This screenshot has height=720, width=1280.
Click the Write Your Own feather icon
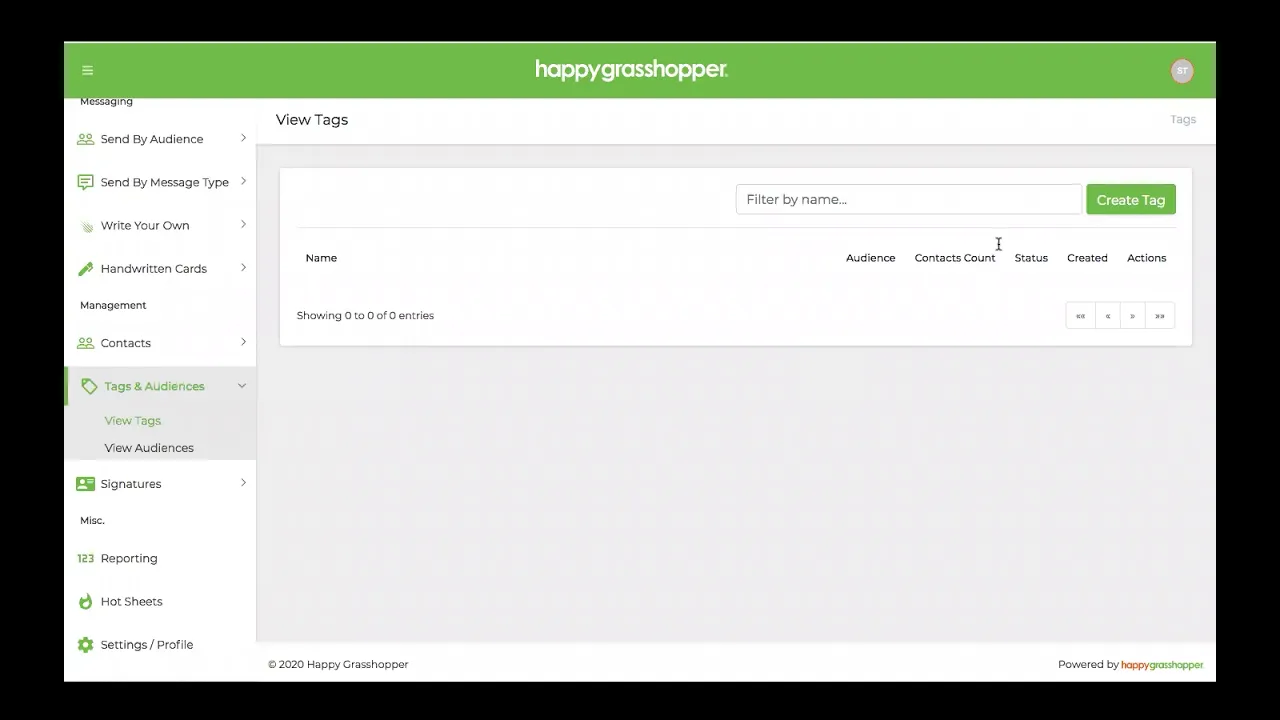pyautogui.click(x=86, y=226)
